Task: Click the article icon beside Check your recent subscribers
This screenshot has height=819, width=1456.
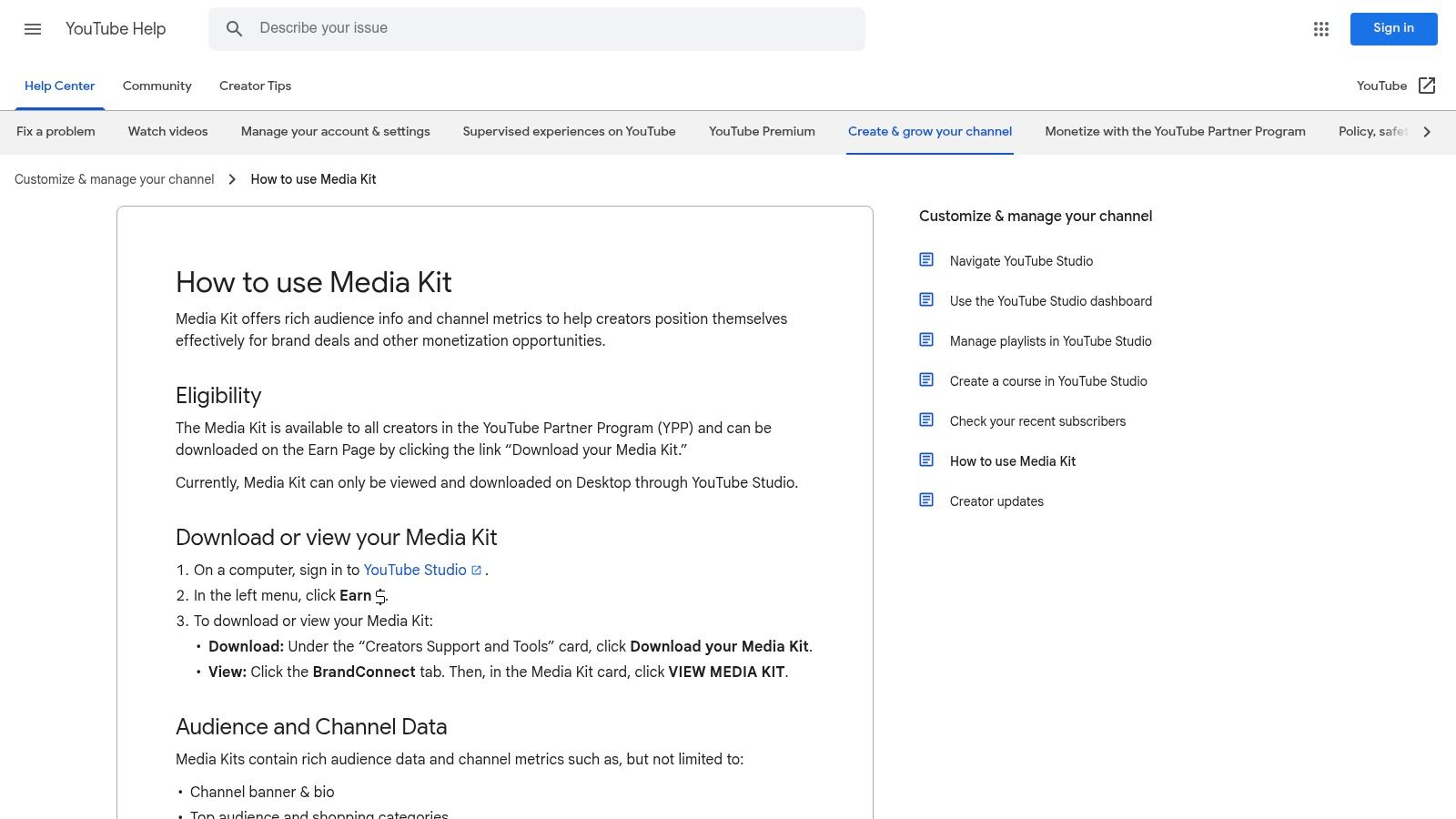Action: [926, 420]
